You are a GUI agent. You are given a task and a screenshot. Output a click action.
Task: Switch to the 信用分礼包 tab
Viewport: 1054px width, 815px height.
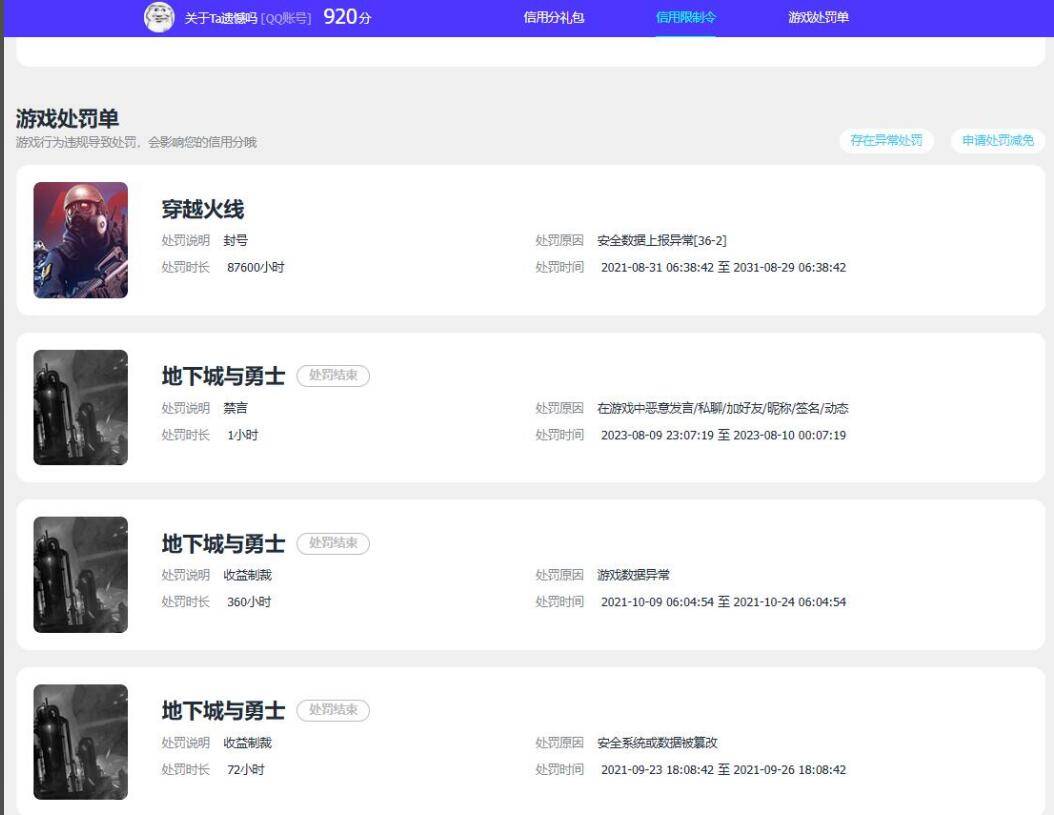point(552,17)
